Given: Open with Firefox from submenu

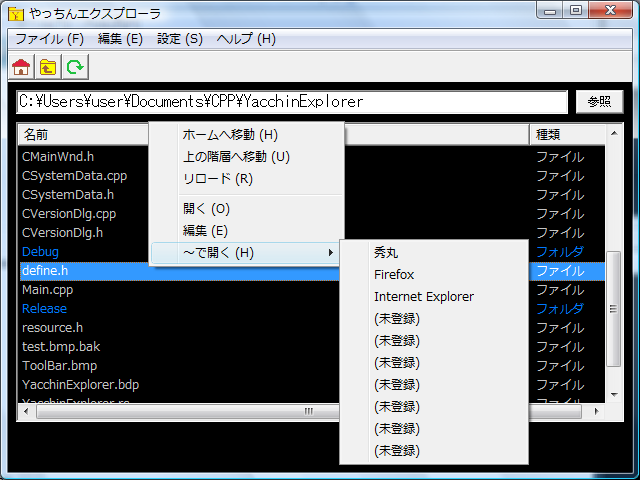Looking at the screenshot, I should pos(394,275).
